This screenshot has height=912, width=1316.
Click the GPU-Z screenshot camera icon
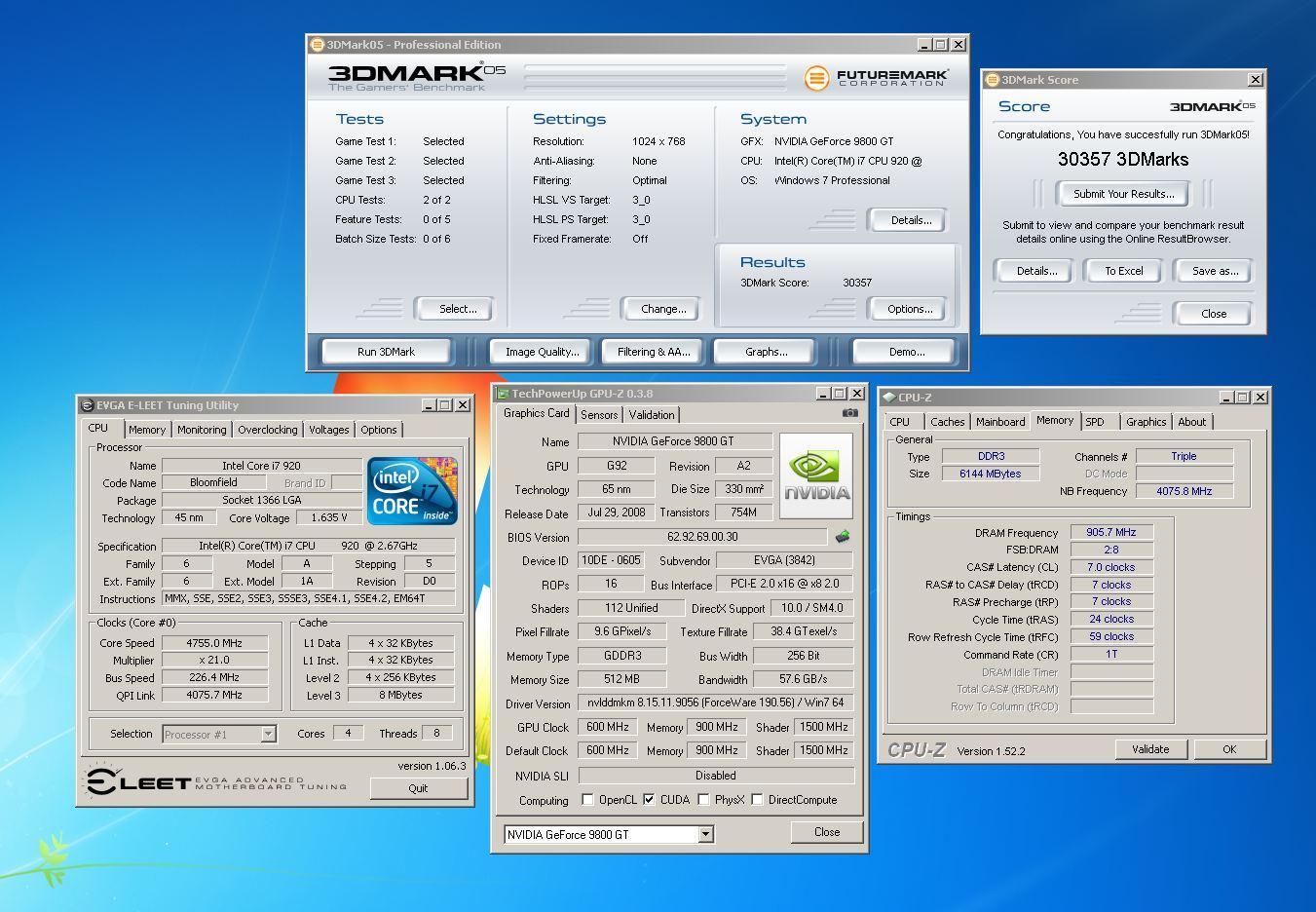[850, 413]
